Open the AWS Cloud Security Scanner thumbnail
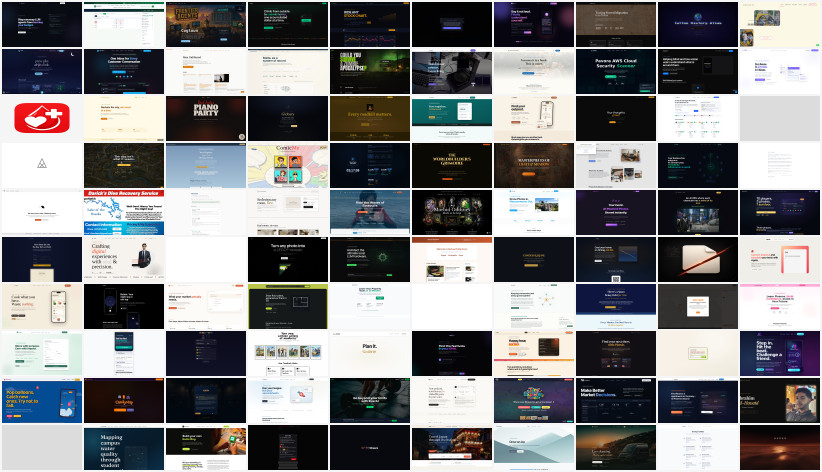 [615, 72]
